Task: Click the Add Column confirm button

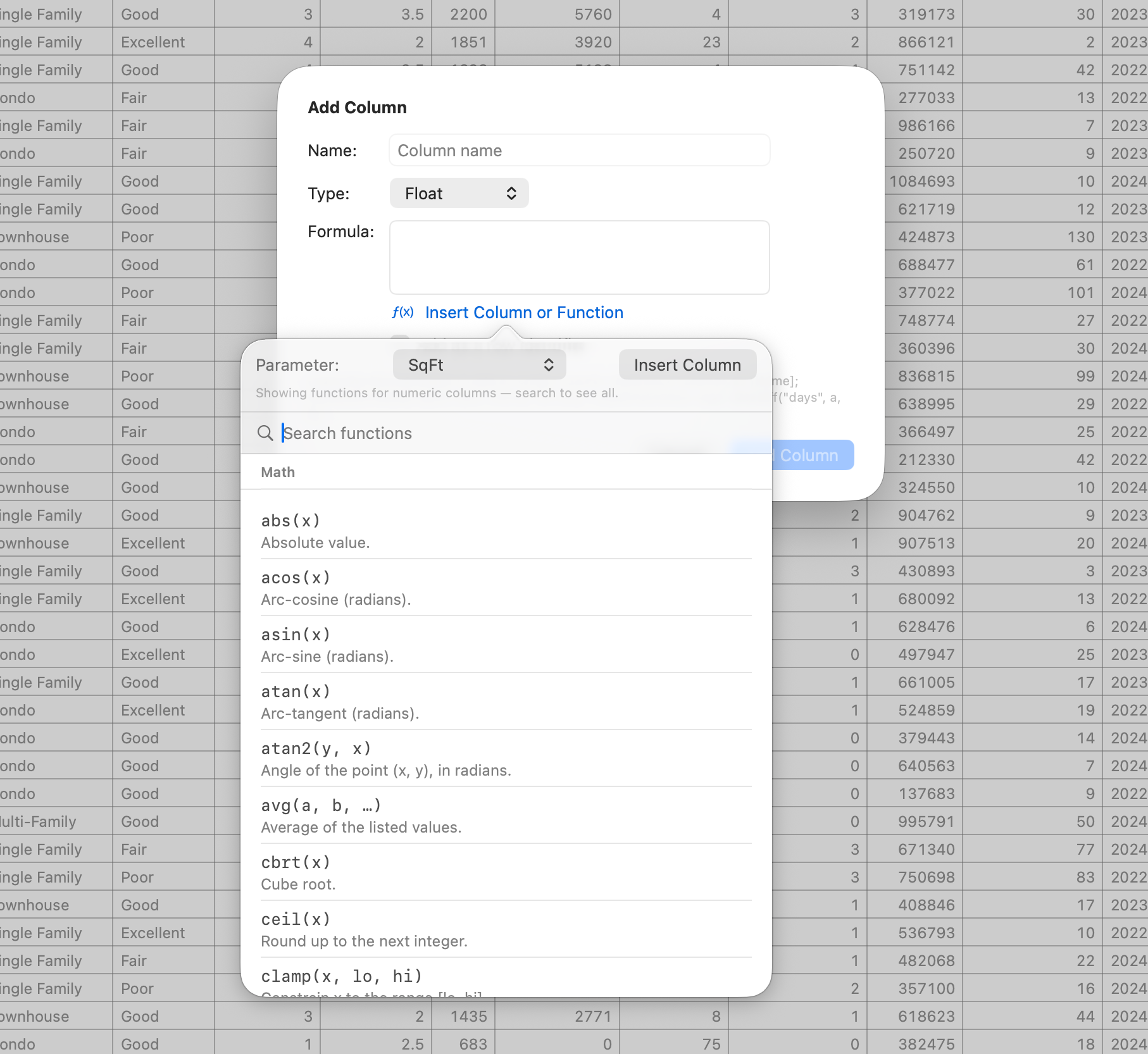Action: [813, 455]
